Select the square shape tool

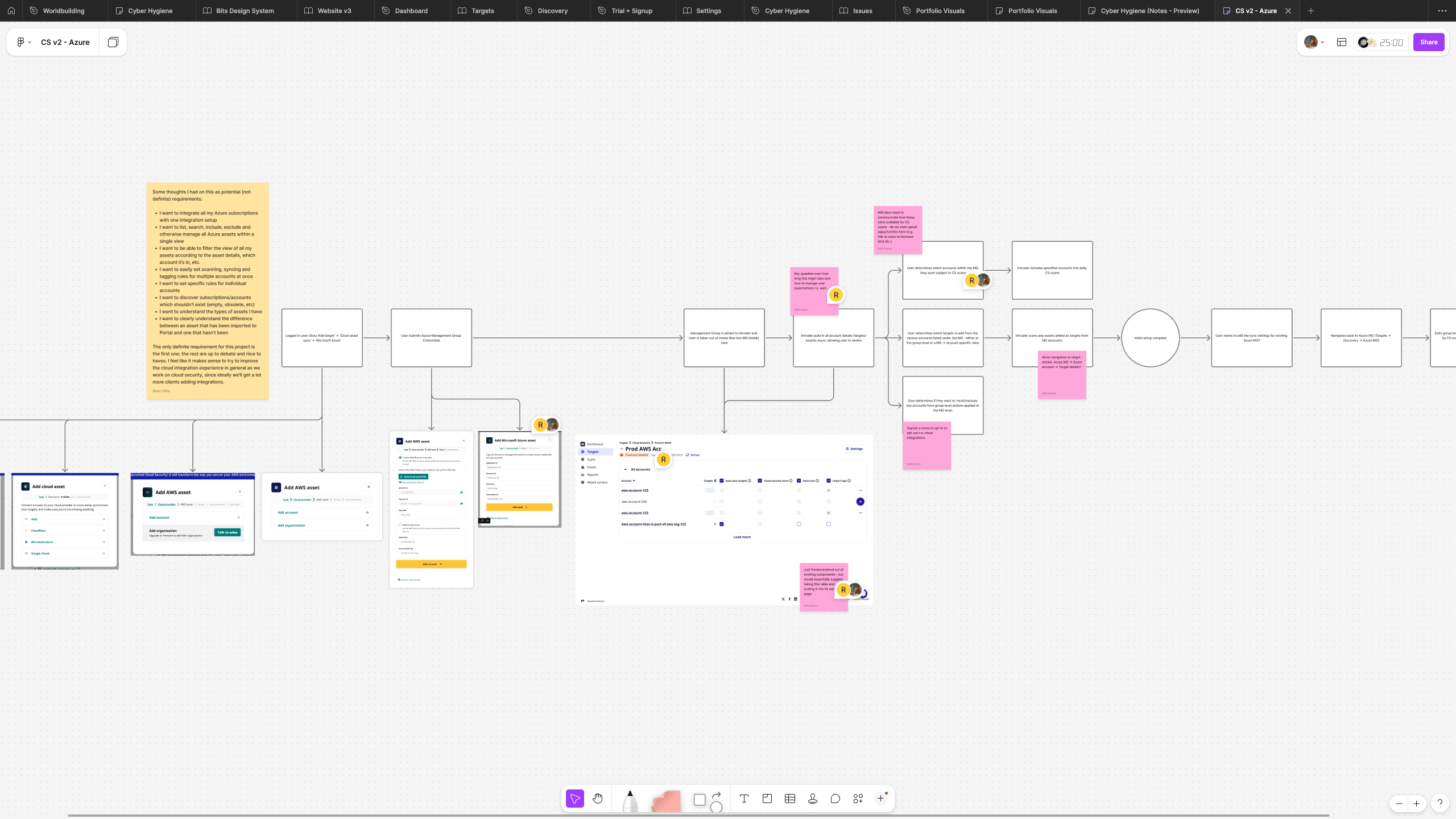(x=700, y=800)
